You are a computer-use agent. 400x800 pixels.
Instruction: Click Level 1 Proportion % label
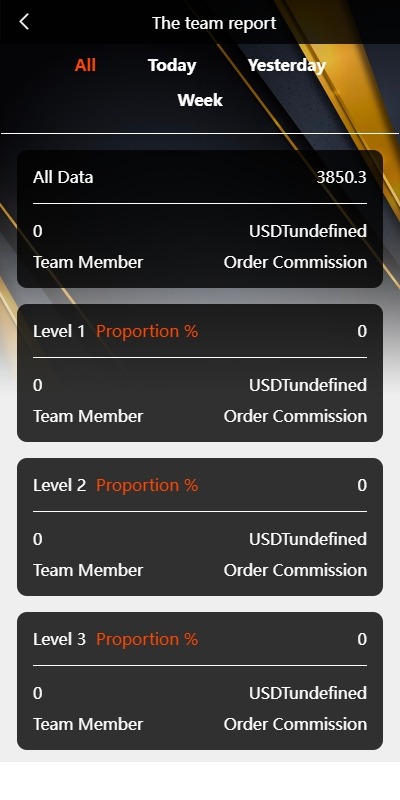[x=147, y=332]
